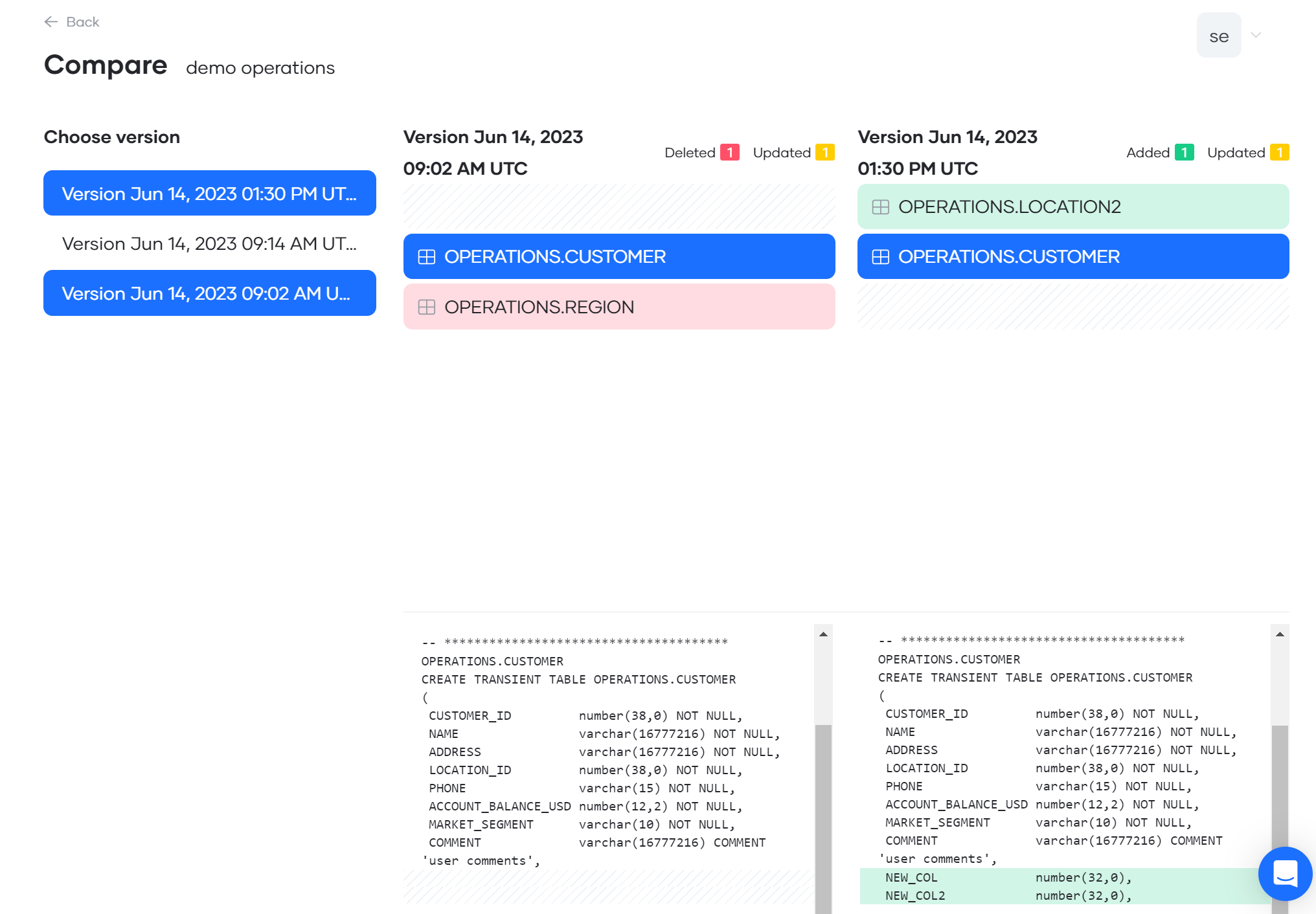1316x914 pixels.
Task: Select the added OPERATIONS.LOCATION2 table
Action: pos(1072,206)
